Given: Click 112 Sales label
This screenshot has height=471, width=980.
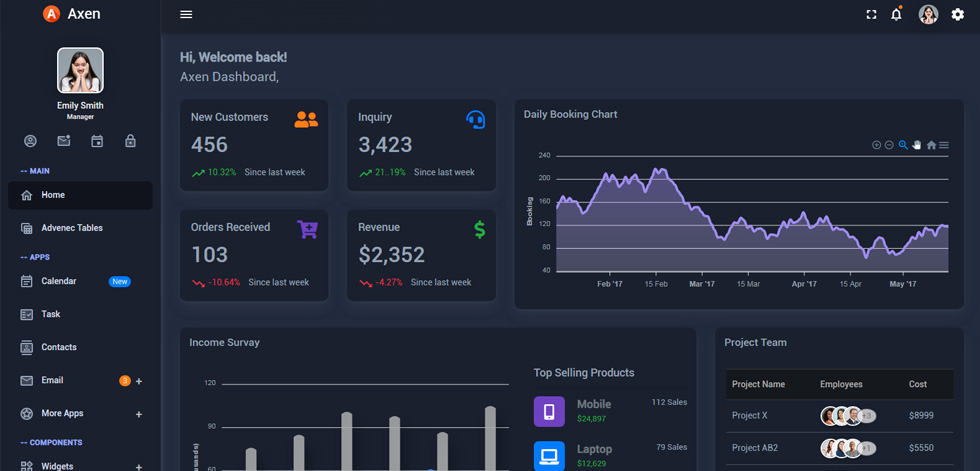Looking at the screenshot, I should (x=669, y=402).
